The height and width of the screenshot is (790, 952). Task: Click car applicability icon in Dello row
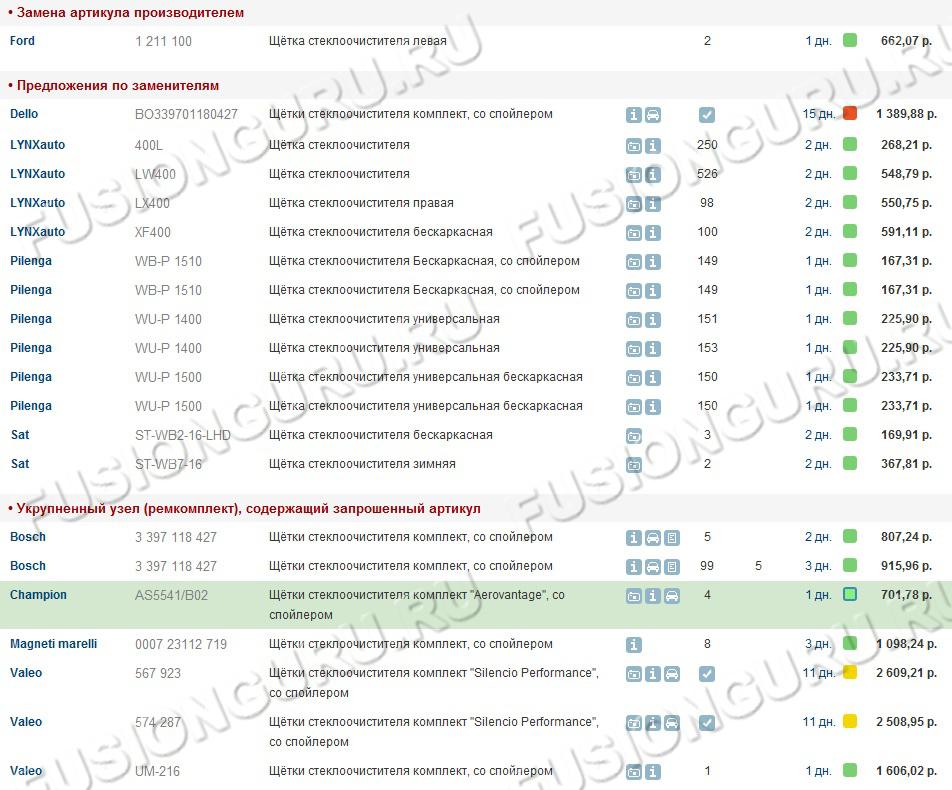[653, 115]
